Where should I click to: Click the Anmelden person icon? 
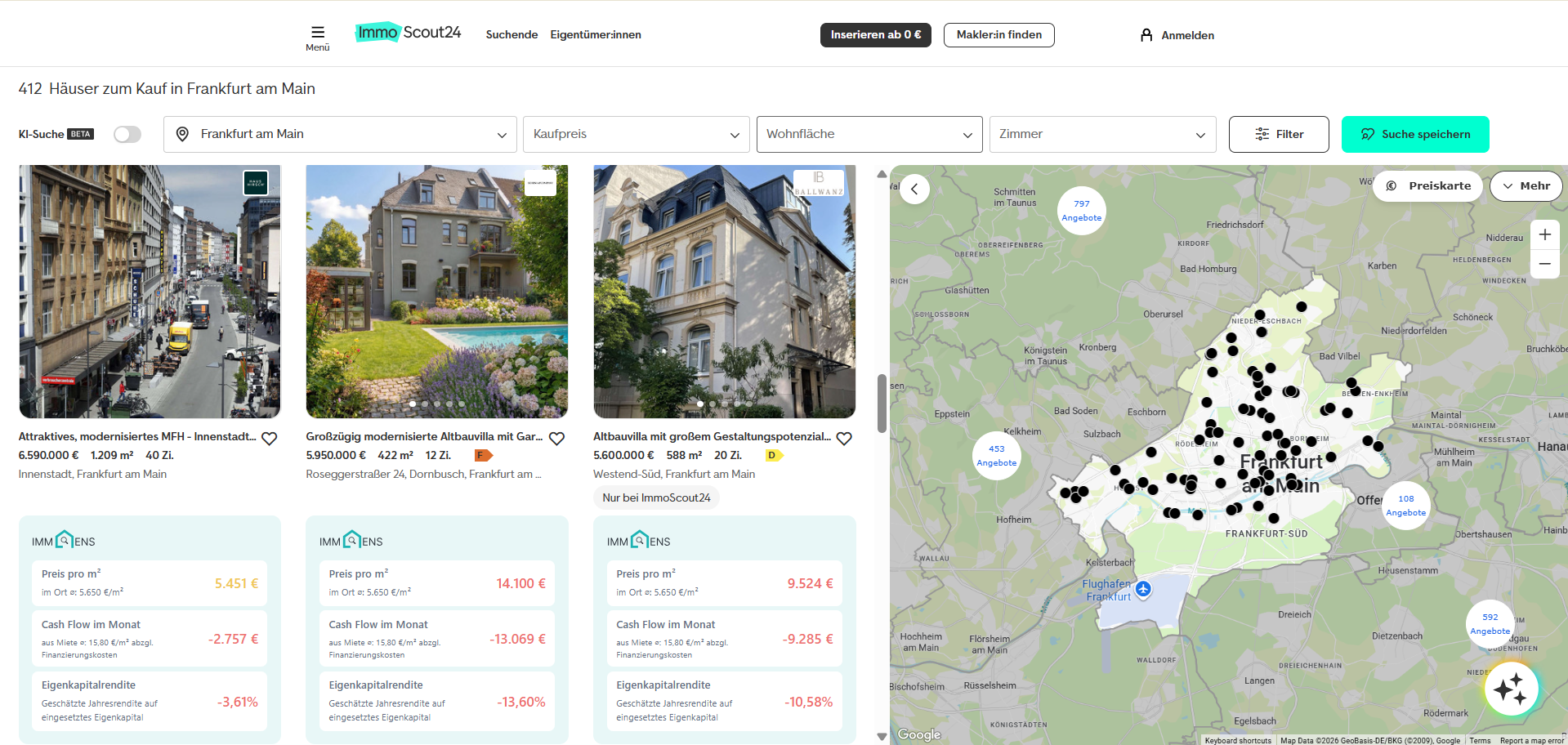(x=1146, y=35)
